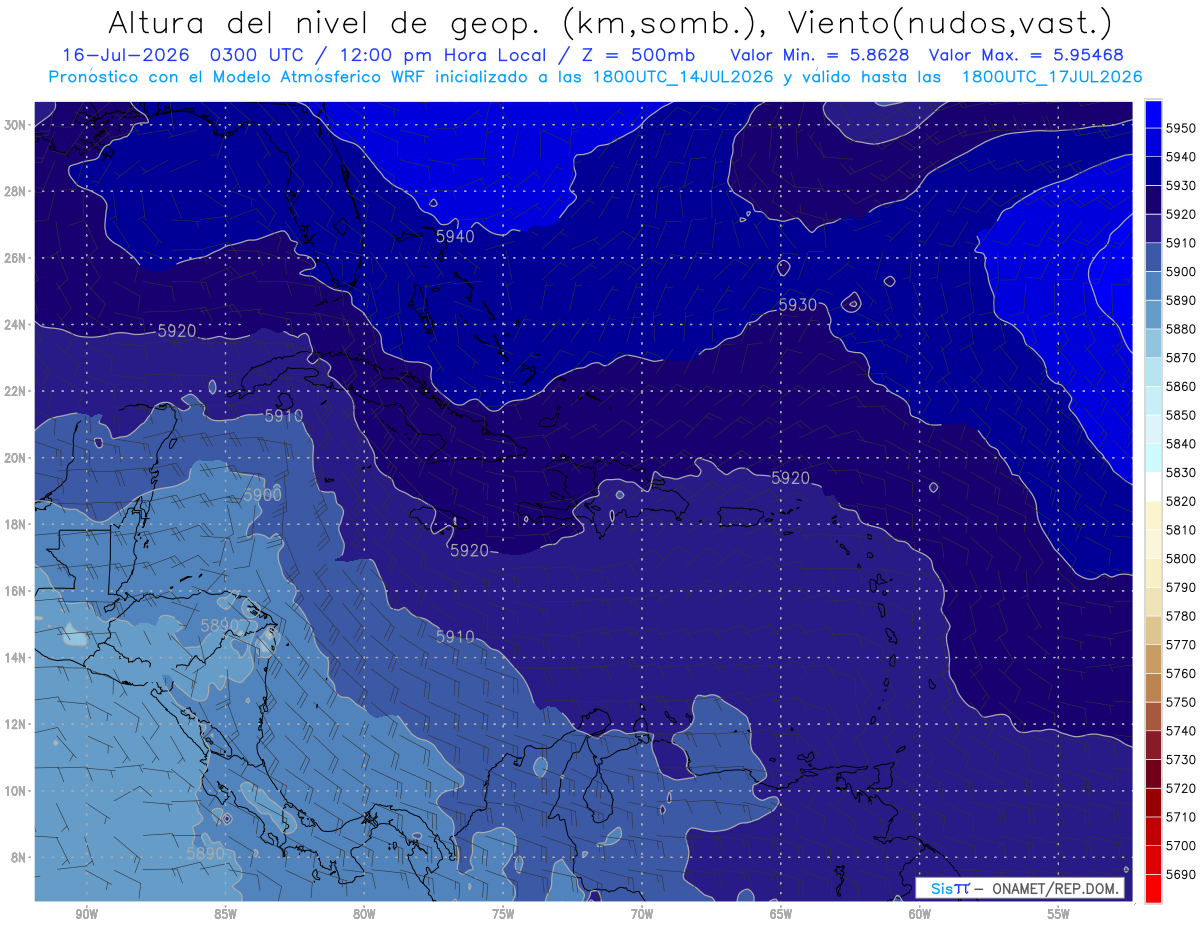Click the '90W' longitude axis label

[87, 914]
